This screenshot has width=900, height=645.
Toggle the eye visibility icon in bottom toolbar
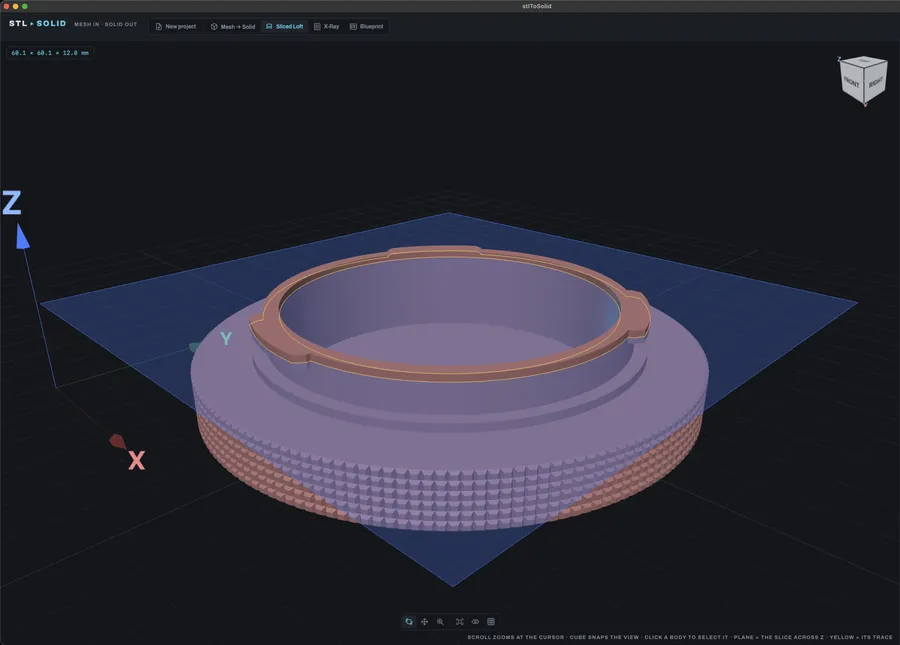point(475,621)
